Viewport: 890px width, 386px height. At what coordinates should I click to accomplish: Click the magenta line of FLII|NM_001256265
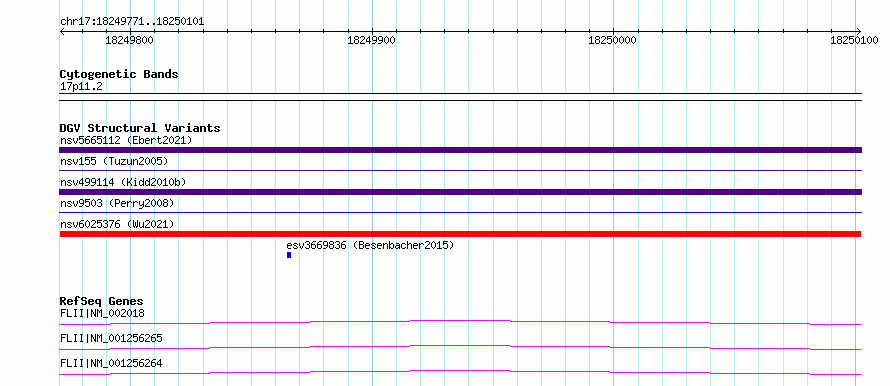click(x=460, y=347)
